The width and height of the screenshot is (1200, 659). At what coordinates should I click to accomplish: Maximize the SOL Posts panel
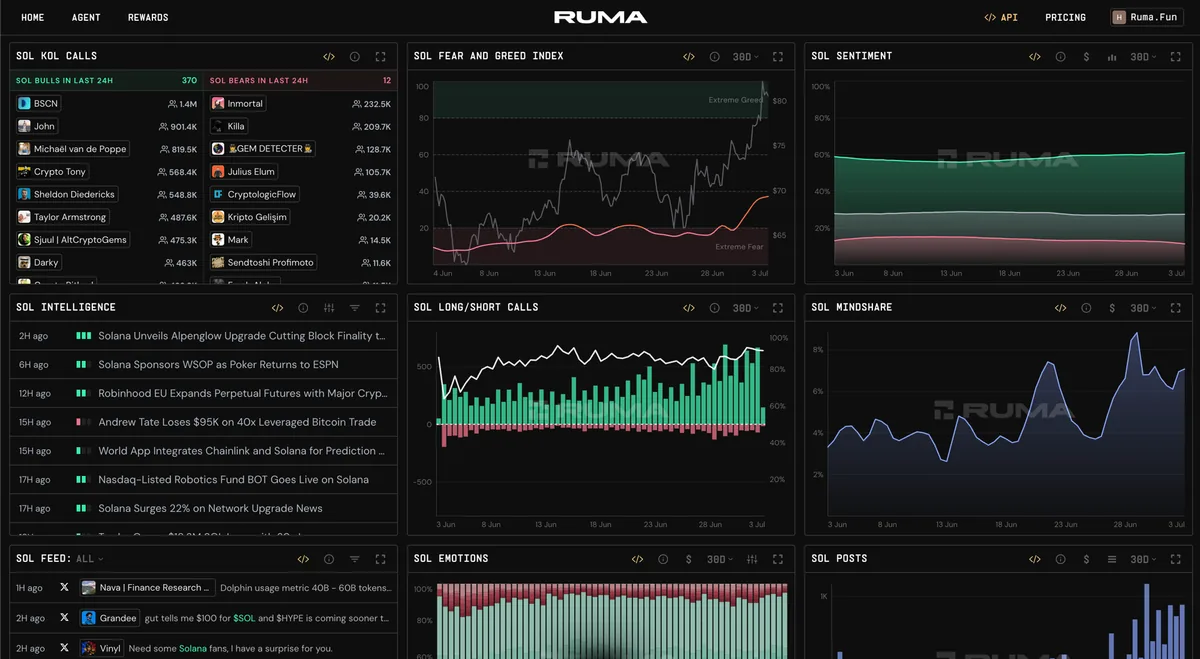tap(1176, 559)
